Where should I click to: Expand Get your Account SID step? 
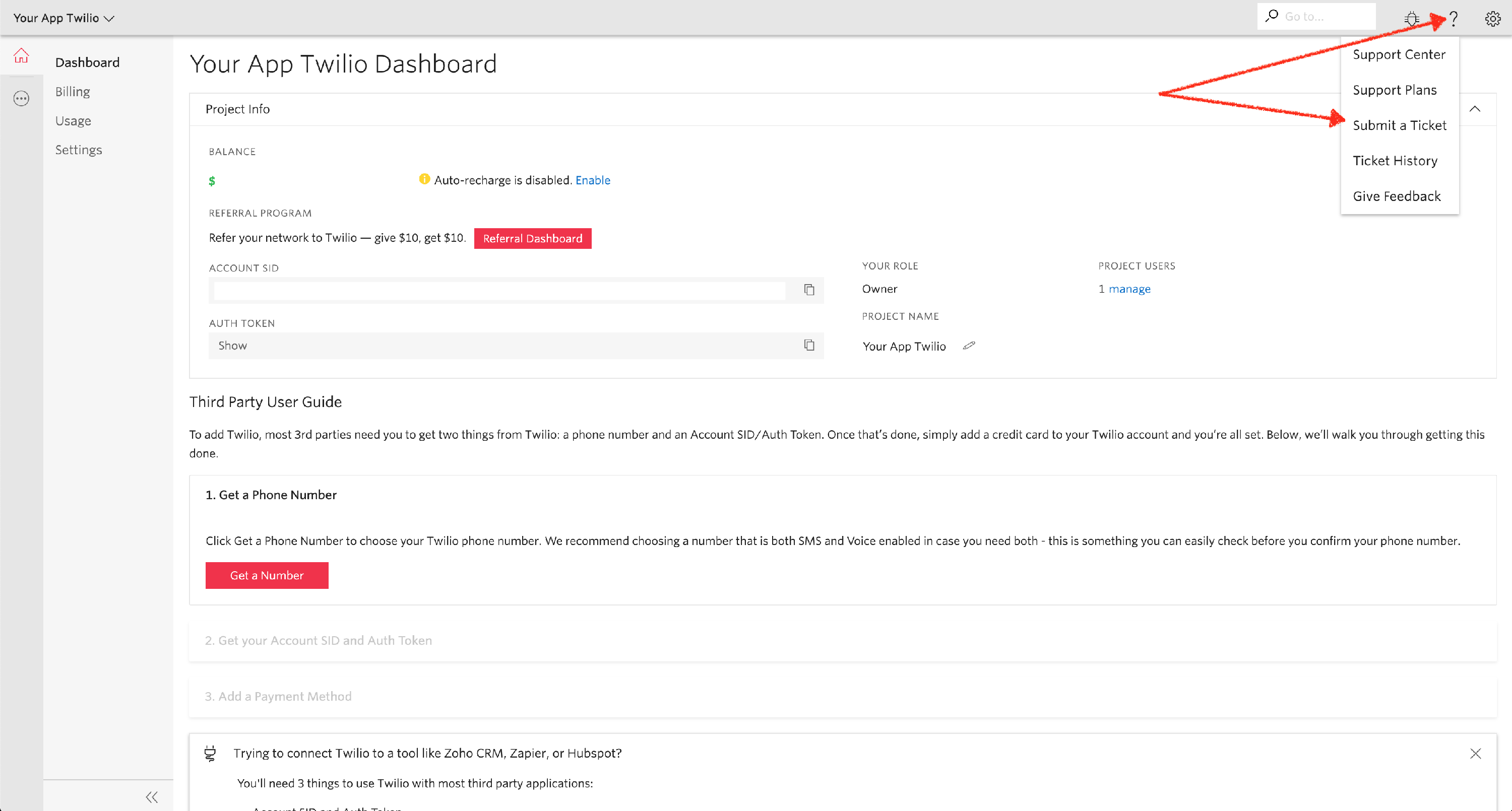pos(318,640)
